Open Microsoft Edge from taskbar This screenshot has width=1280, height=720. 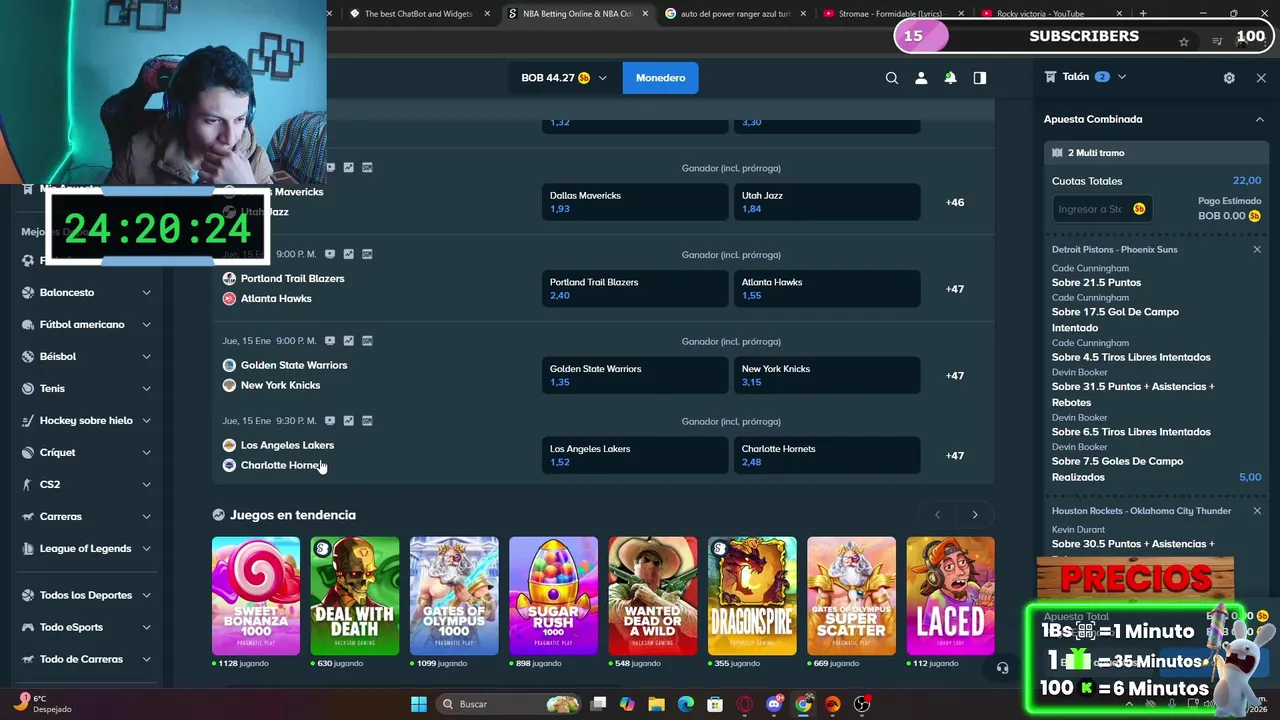point(685,704)
